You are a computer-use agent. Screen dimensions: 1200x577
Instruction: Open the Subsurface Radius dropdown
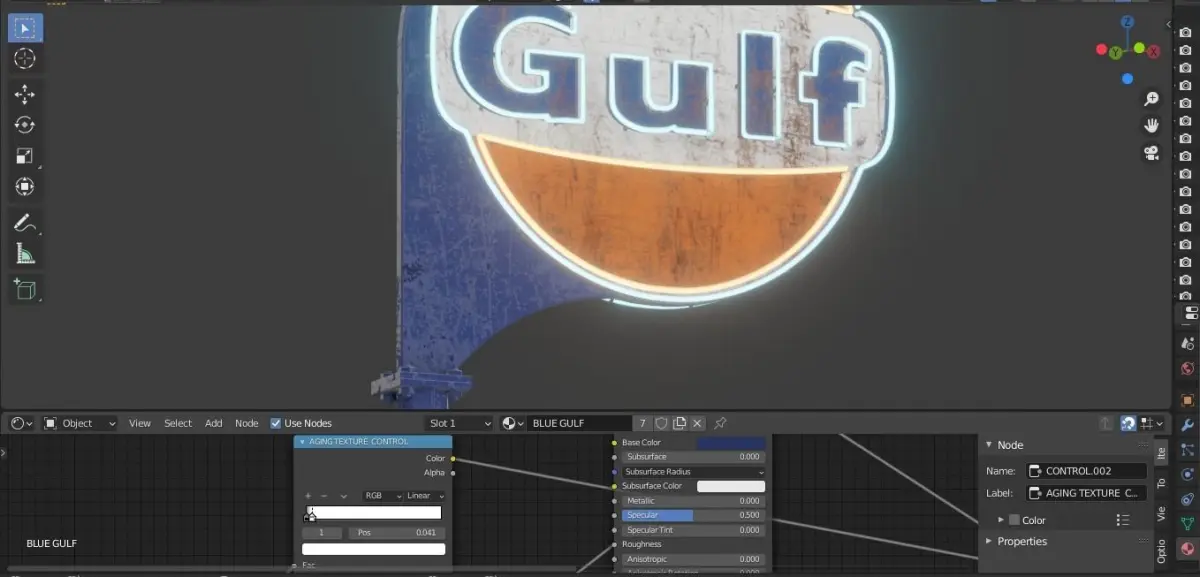(x=693, y=471)
